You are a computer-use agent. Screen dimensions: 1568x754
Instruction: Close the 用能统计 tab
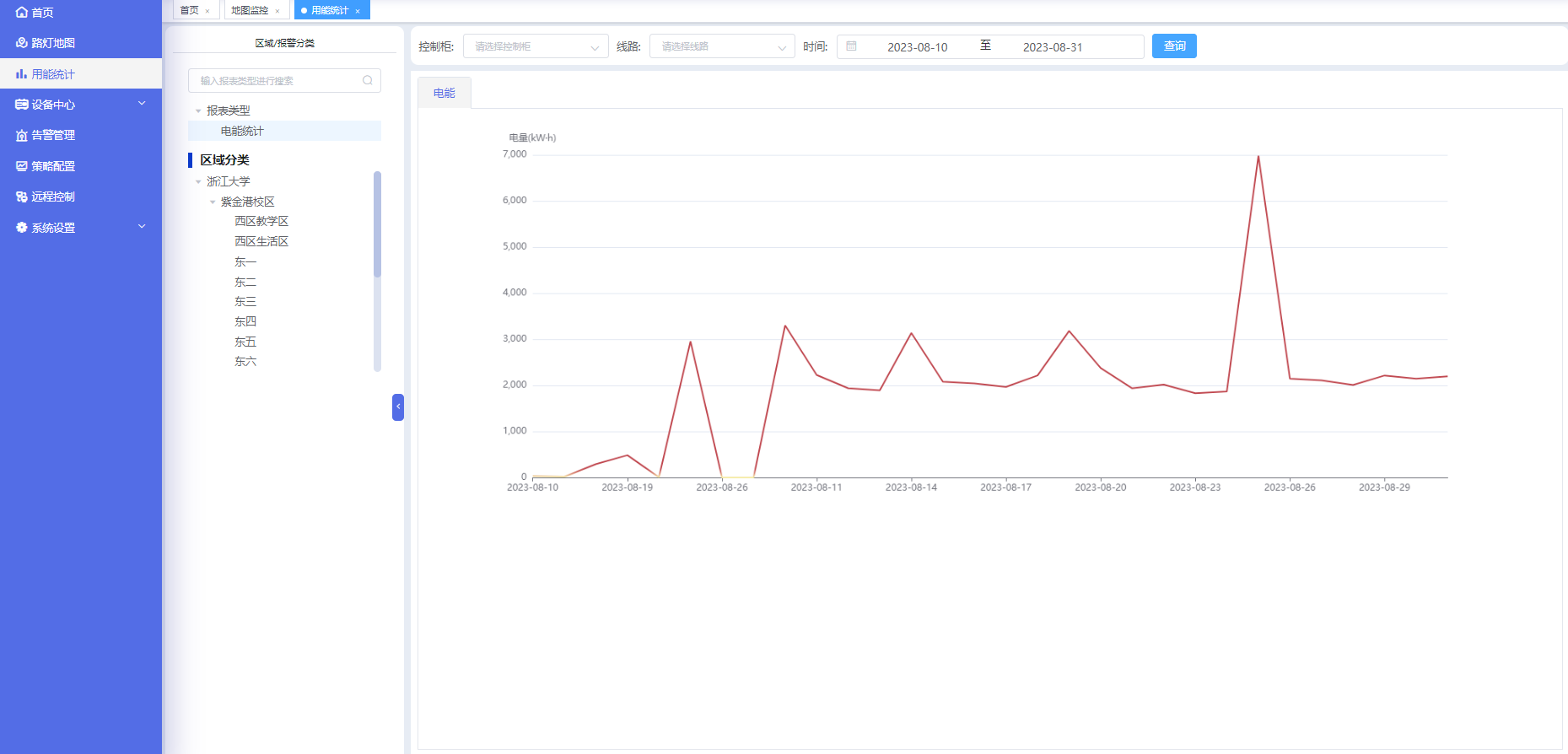(x=358, y=11)
